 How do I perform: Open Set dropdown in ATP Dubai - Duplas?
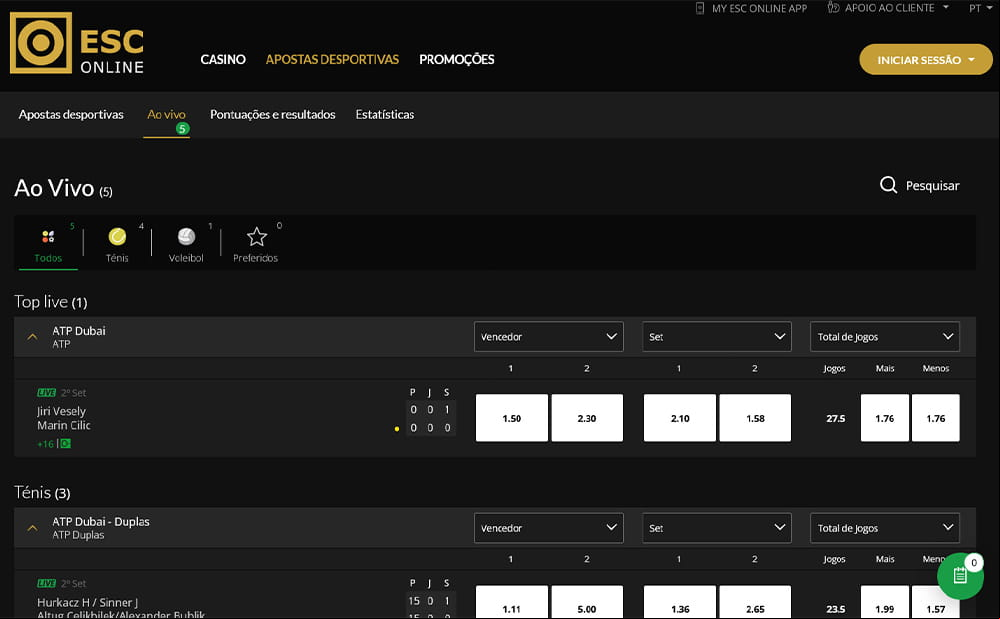click(717, 528)
